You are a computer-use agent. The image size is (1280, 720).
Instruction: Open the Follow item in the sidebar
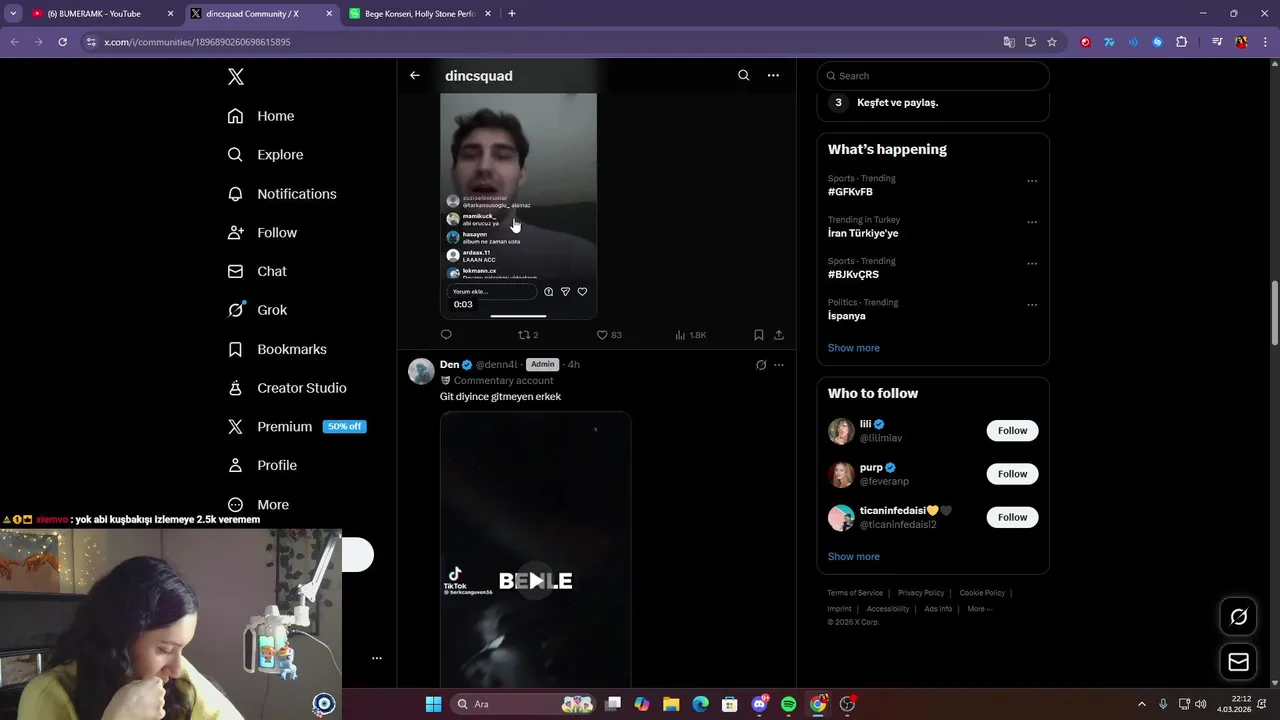(x=262, y=233)
